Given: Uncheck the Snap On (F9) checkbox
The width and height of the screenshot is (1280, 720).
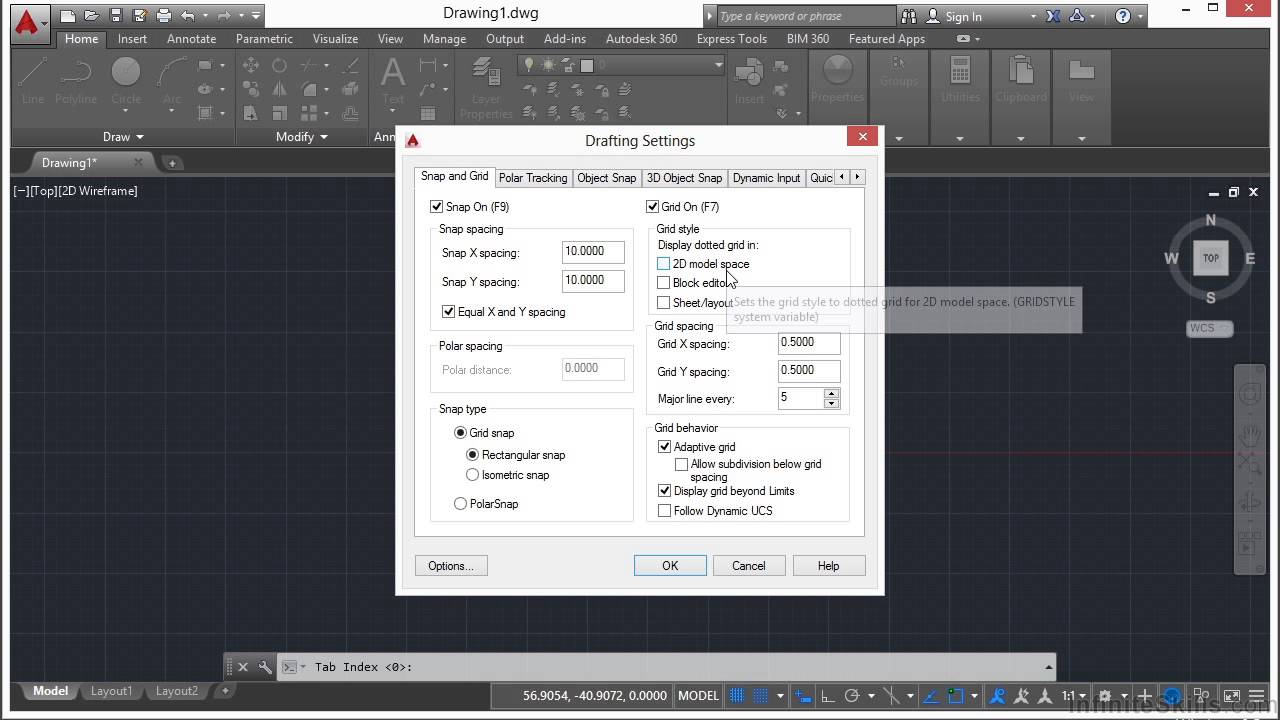Looking at the screenshot, I should coord(436,207).
